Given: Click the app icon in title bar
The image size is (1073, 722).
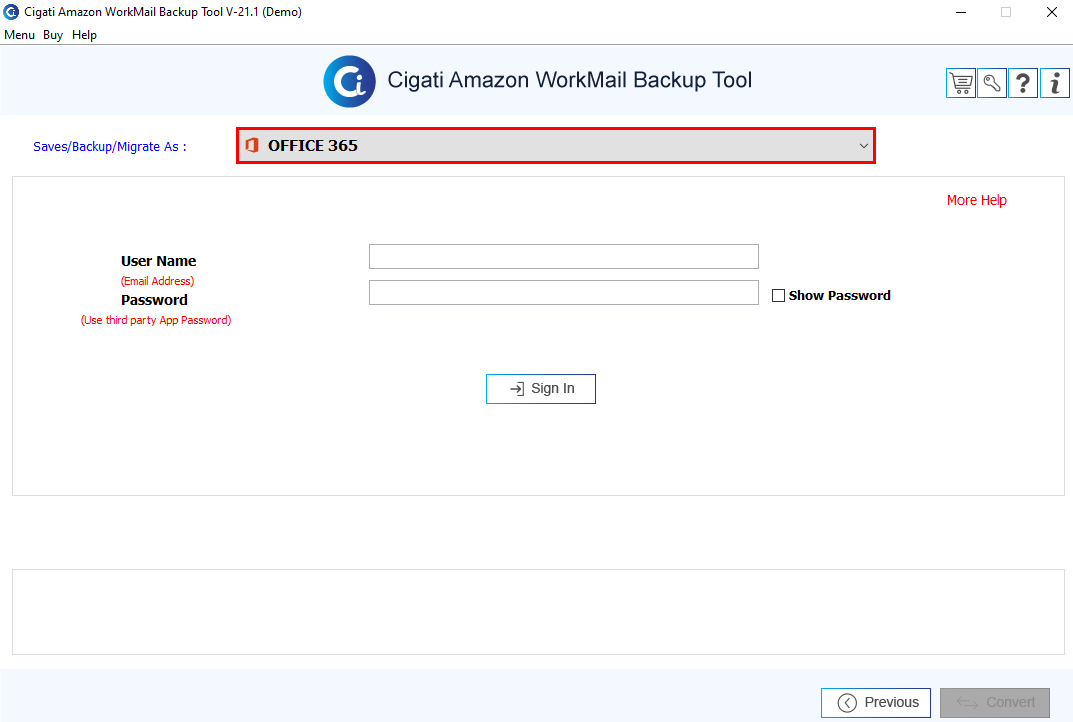Looking at the screenshot, I should pyautogui.click(x=11, y=12).
